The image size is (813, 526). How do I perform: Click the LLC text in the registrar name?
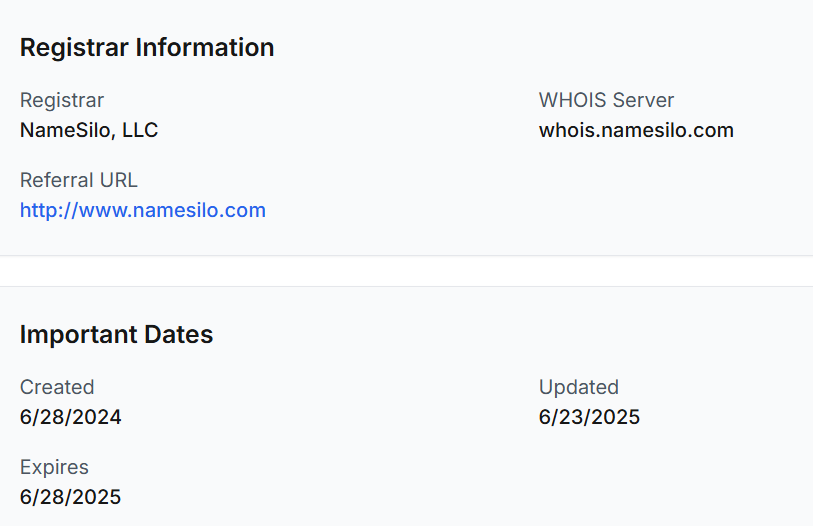(140, 130)
